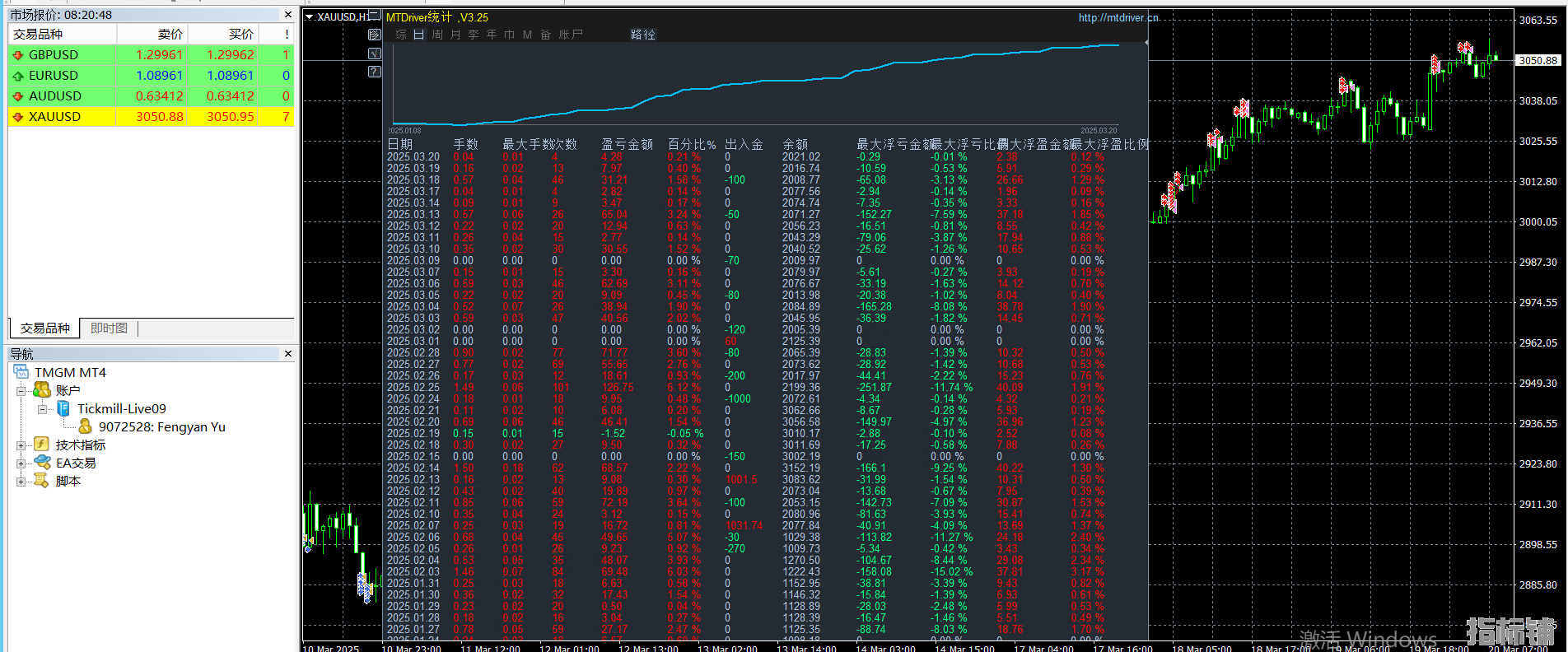The image size is (1568, 652).
Task: Click the EURUSD up-arrow icon
Action: pyautogui.click(x=18, y=76)
